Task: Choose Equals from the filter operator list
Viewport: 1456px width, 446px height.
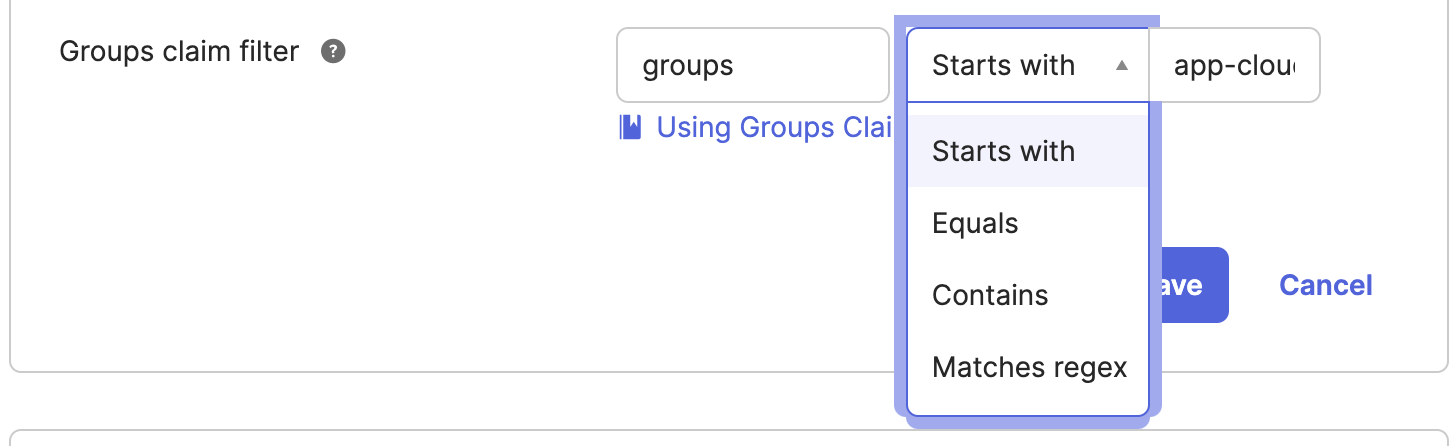Action: 975,223
